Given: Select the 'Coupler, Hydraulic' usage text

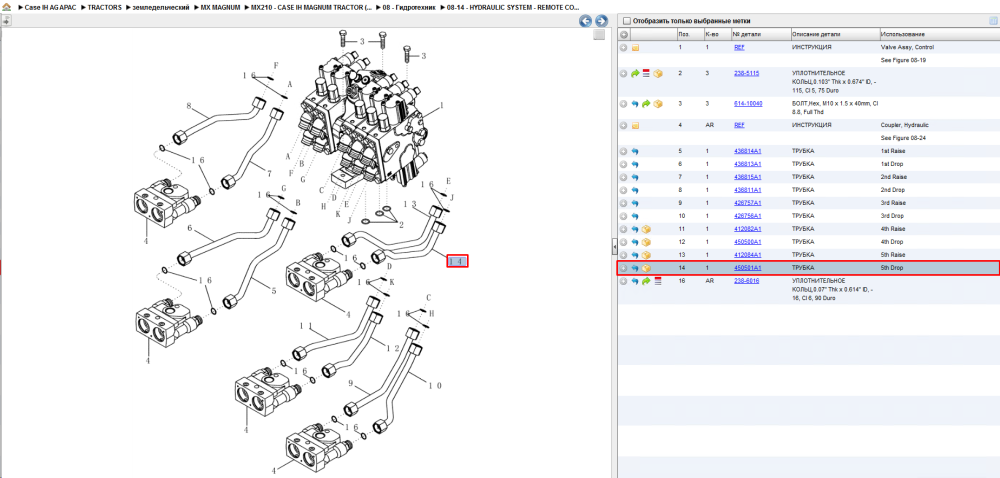Looking at the screenshot, I should pos(904,126).
